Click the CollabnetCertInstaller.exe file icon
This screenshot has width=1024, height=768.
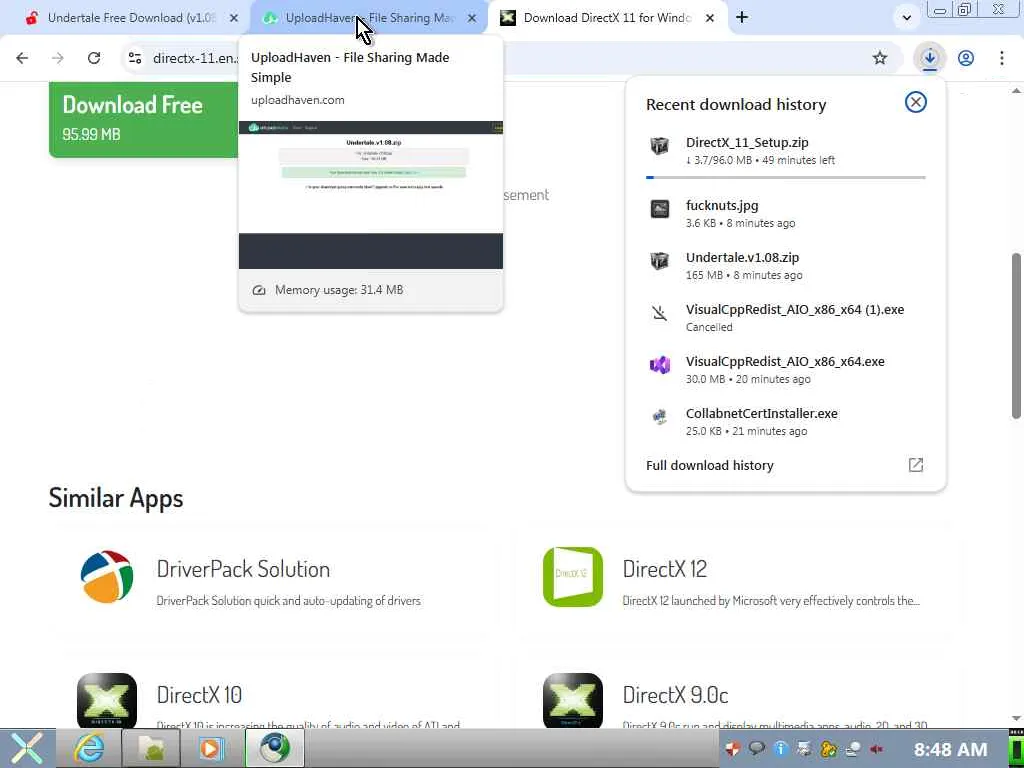(x=660, y=417)
